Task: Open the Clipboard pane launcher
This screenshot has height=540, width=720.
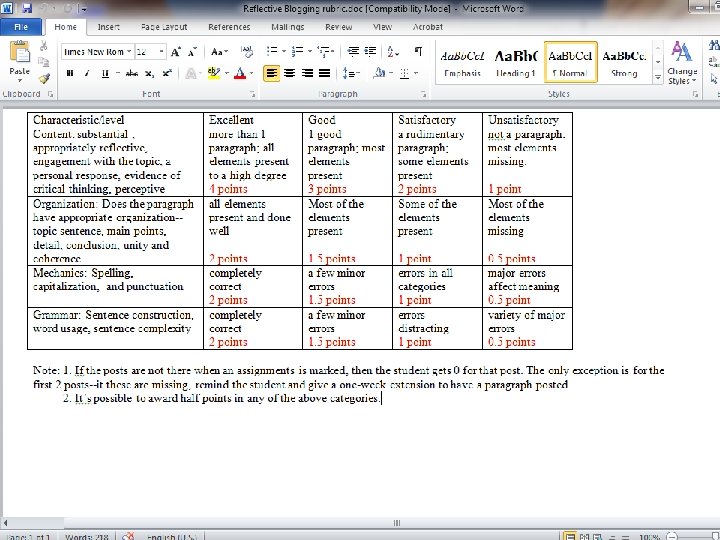Action: tap(50, 94)
